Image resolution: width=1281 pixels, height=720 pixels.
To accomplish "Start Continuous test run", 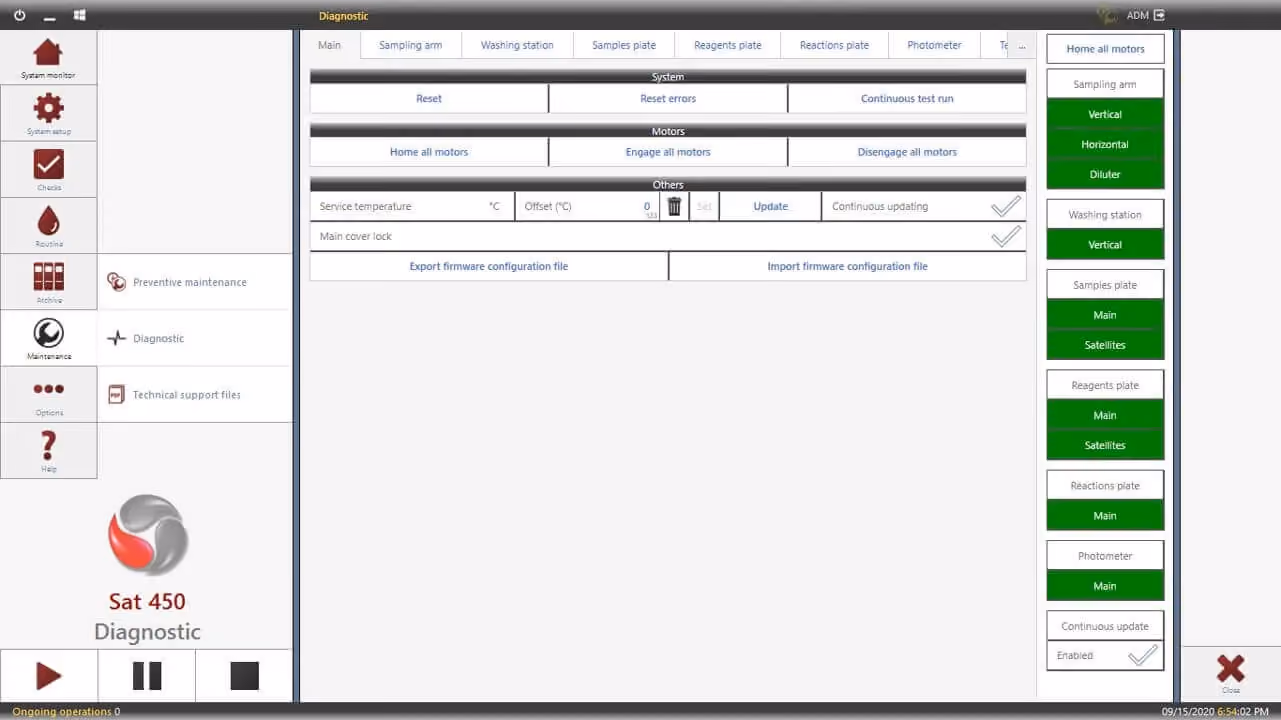I will click(907, 98).
